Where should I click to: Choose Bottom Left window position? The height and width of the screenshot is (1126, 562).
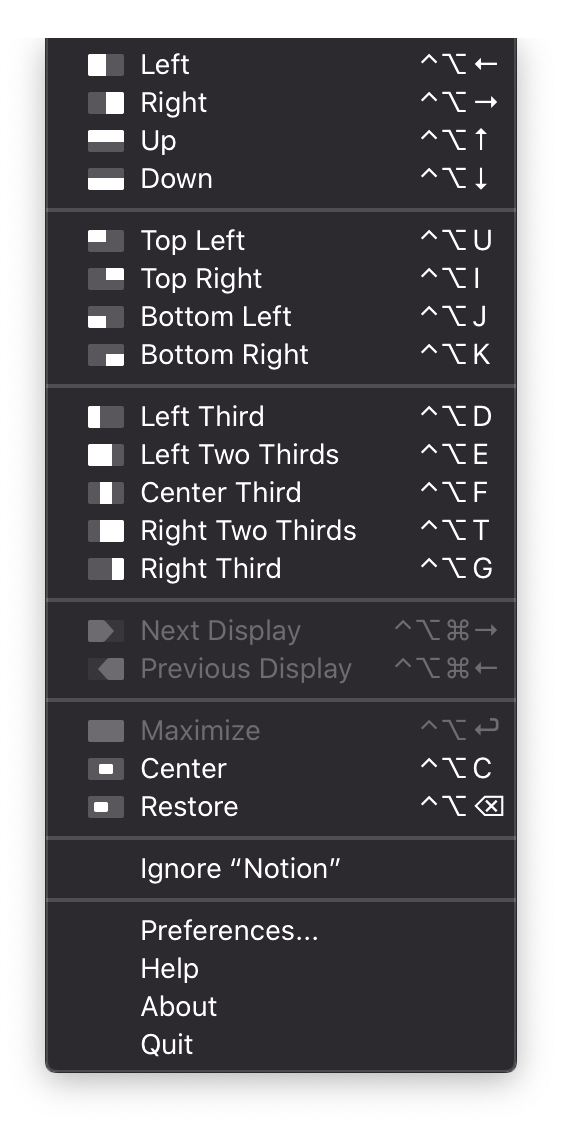click(x=281, y=317)
